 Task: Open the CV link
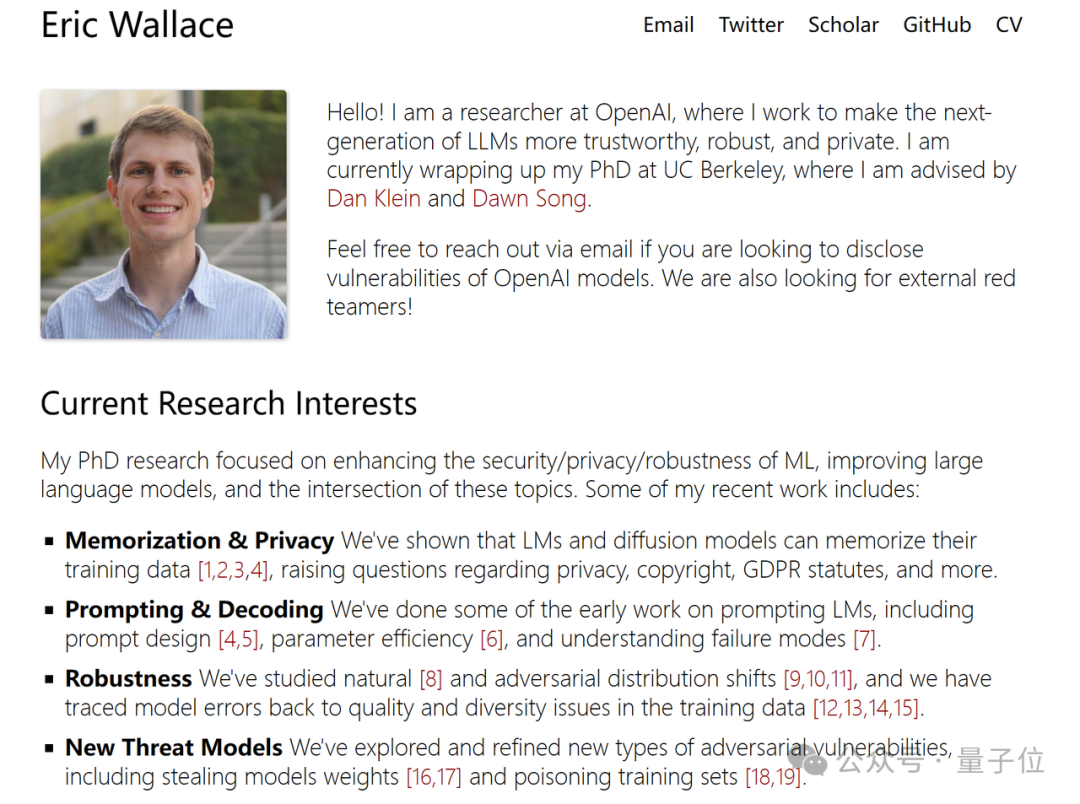click(x=1008, y=25)
